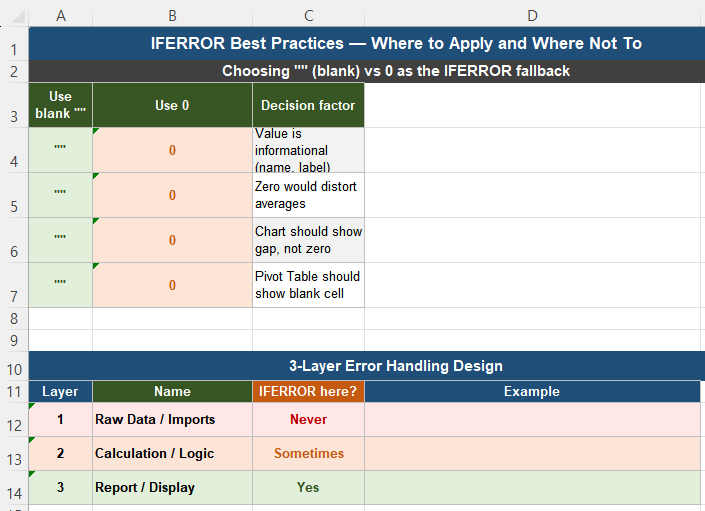Select the 'Layer' header cell
This screenshot has width=705, height=511.
[61, 391]
